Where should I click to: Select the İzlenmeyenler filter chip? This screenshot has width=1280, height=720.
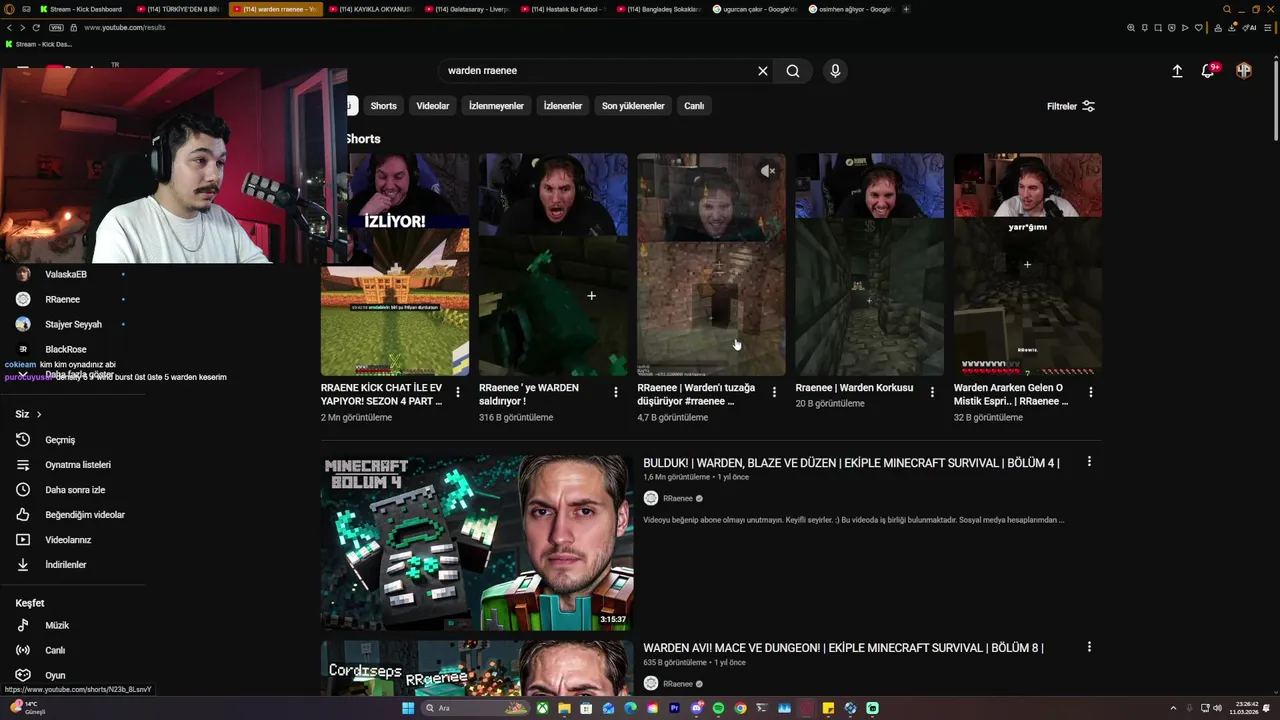click(497, 106)
